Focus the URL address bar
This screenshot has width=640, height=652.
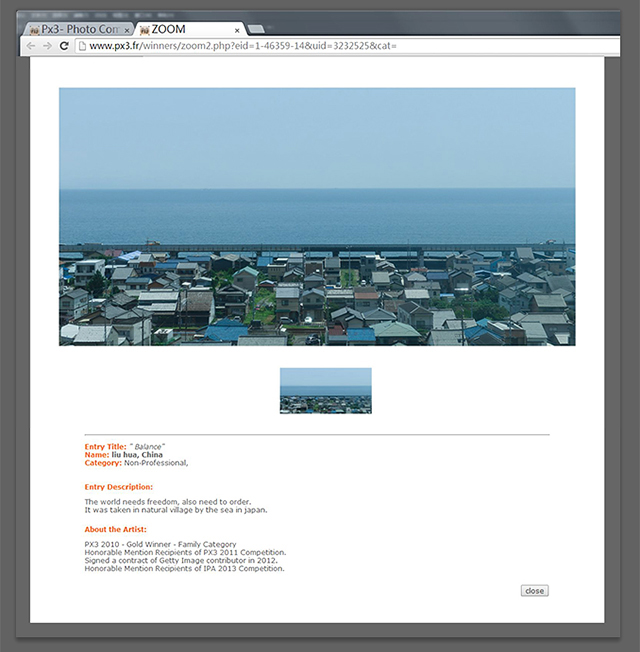300,46
